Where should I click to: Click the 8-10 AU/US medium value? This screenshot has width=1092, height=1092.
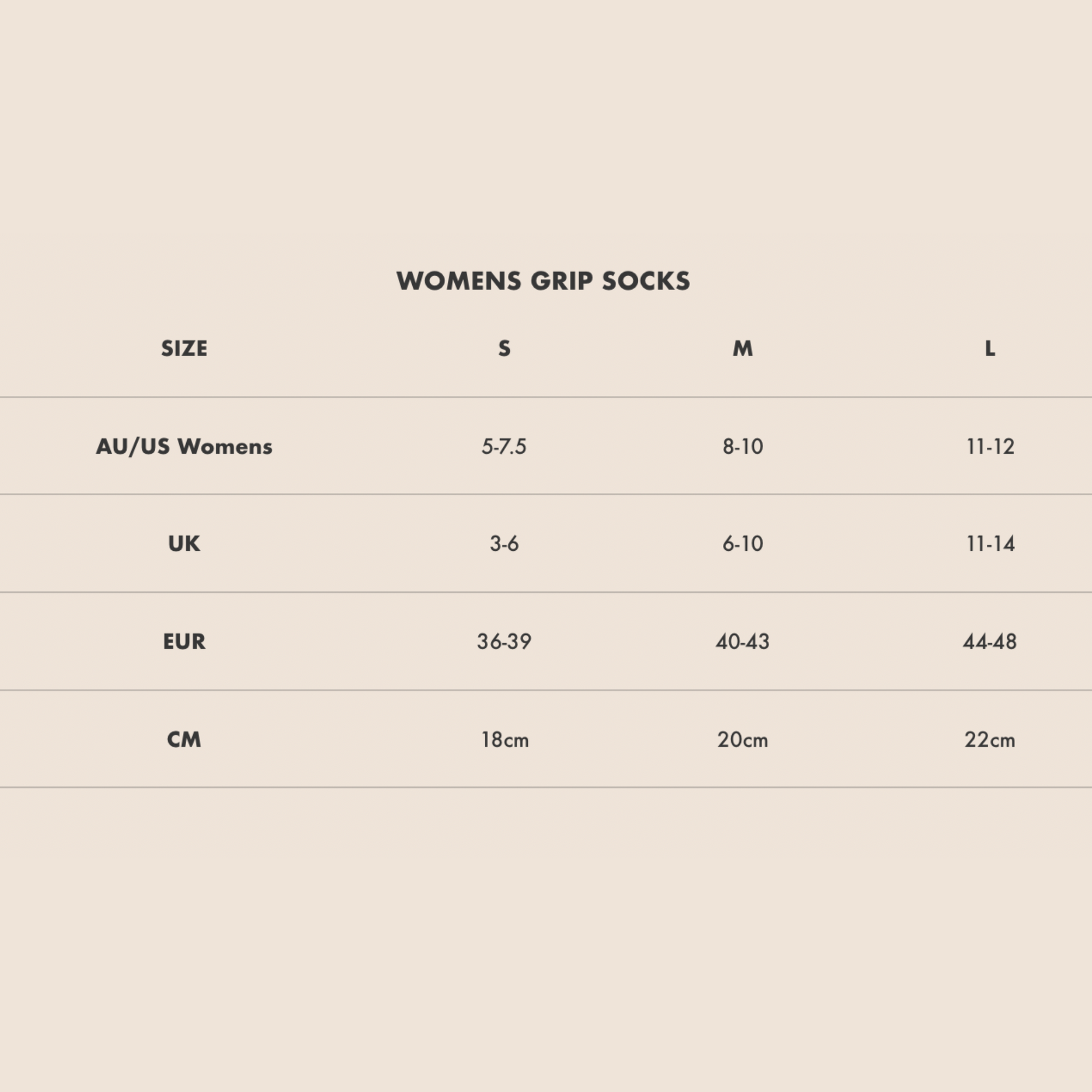(x=743, y=447)
